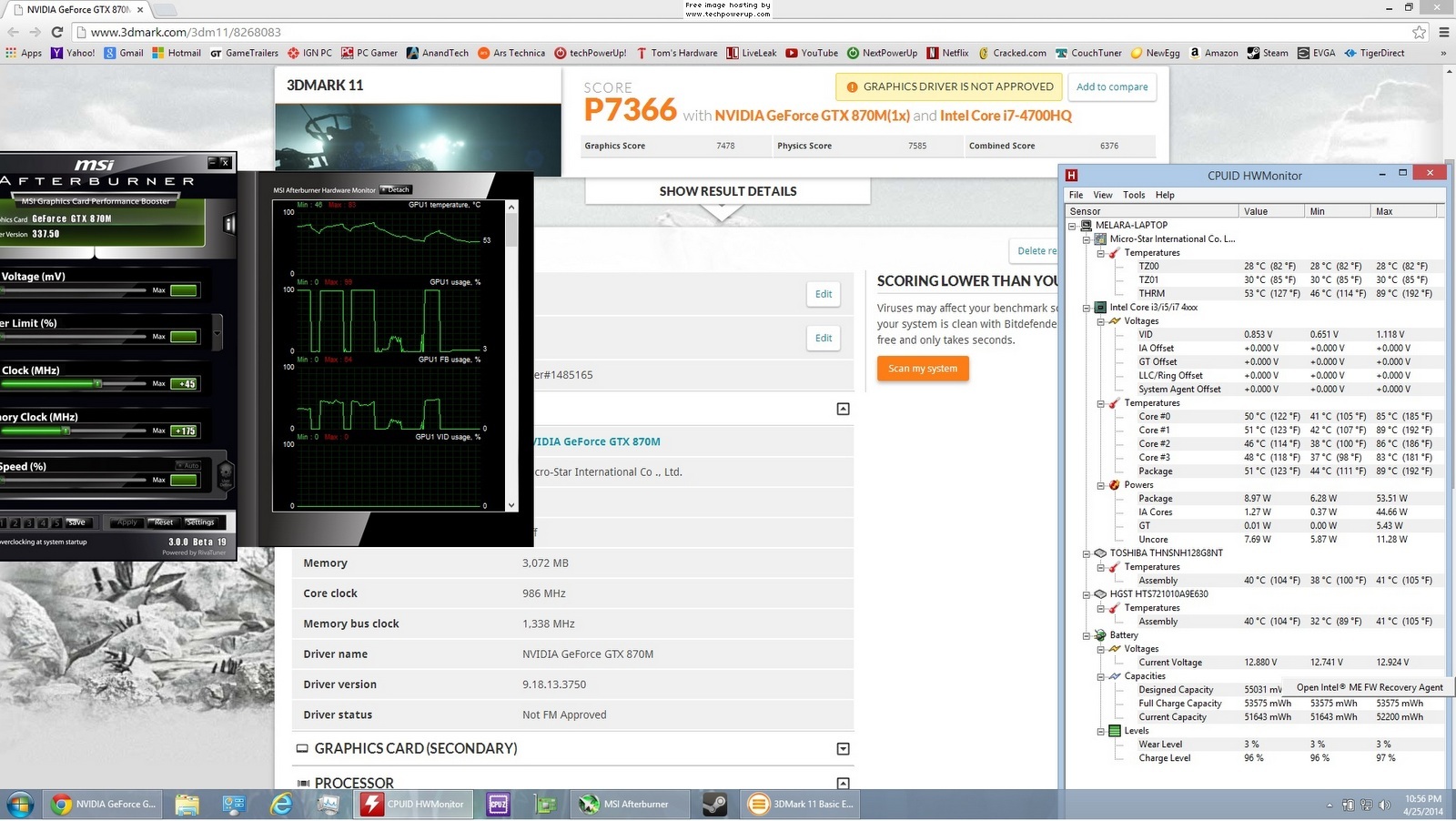Open the Chrome hamburger menu
1456x821 pixels.
pyautogui.click(x=1443, y=32)
